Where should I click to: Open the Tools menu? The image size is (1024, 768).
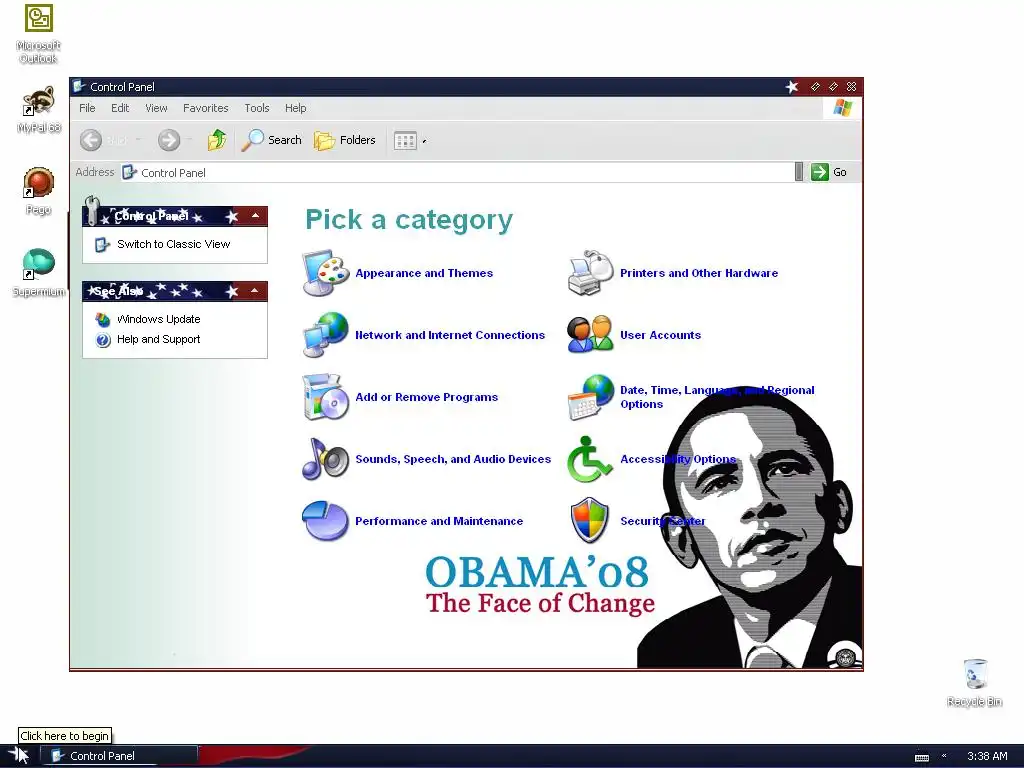257,108
